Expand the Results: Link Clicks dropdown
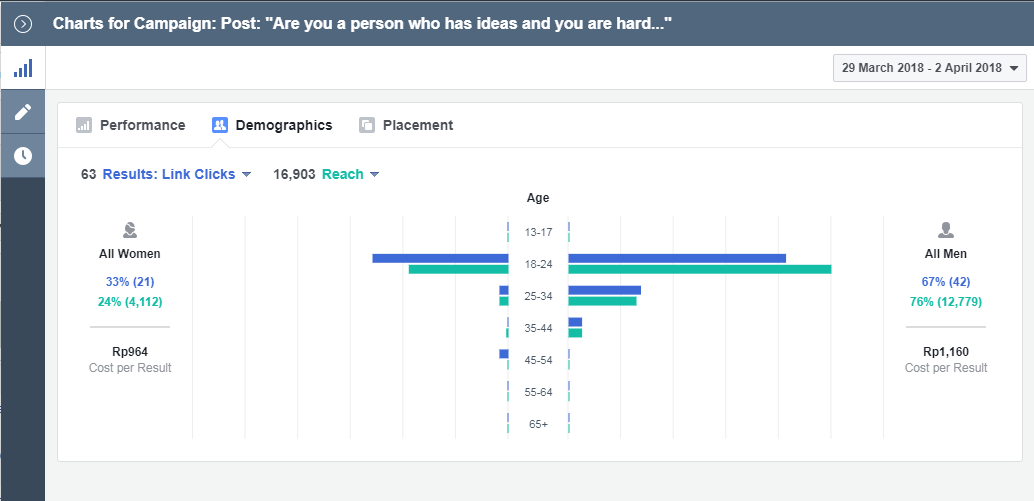The height and width of the screenshot is (501, 1034). coord(177,175)
